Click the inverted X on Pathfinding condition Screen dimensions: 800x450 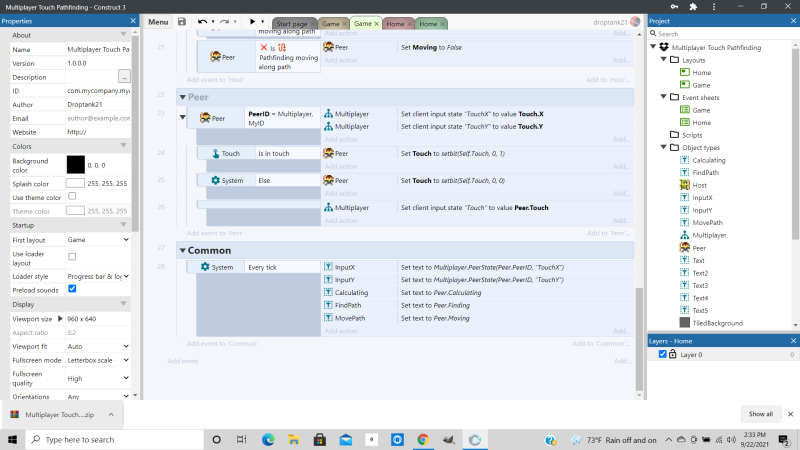point(264,47)
